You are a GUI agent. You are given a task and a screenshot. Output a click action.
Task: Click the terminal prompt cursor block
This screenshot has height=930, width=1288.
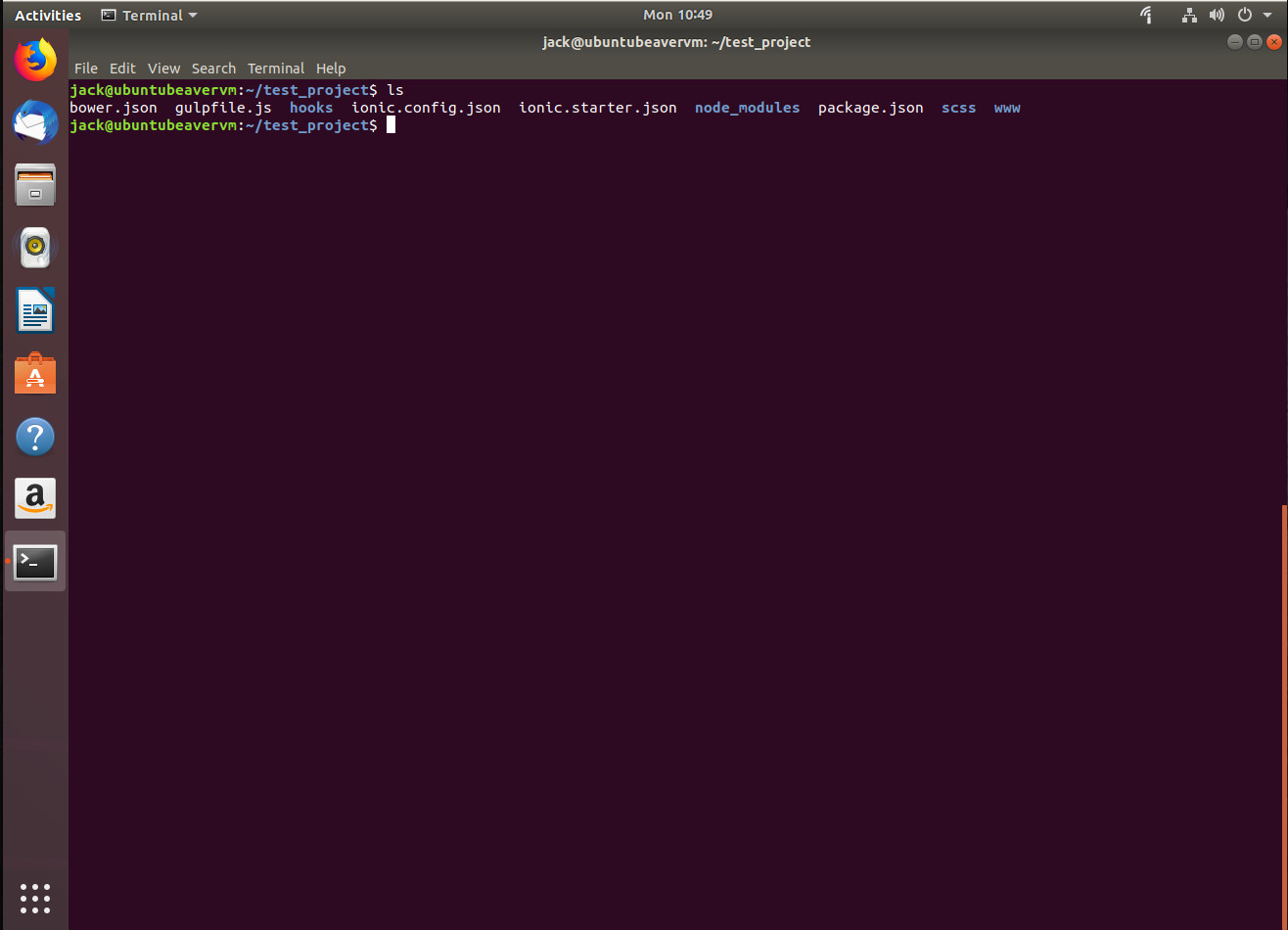(x=391, y=125)
